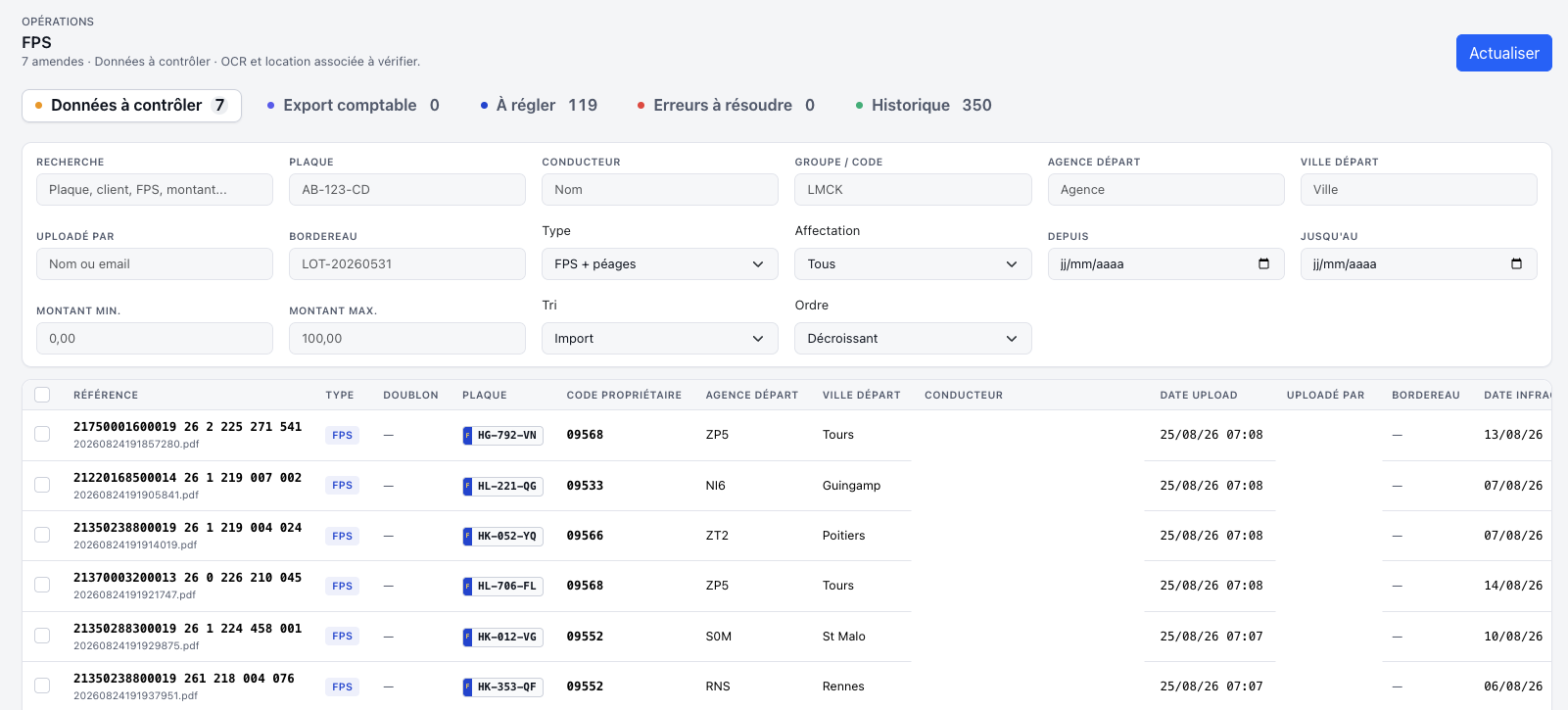Focus the Groupe / Code field
1568x710 pixels.
point(913,189)
